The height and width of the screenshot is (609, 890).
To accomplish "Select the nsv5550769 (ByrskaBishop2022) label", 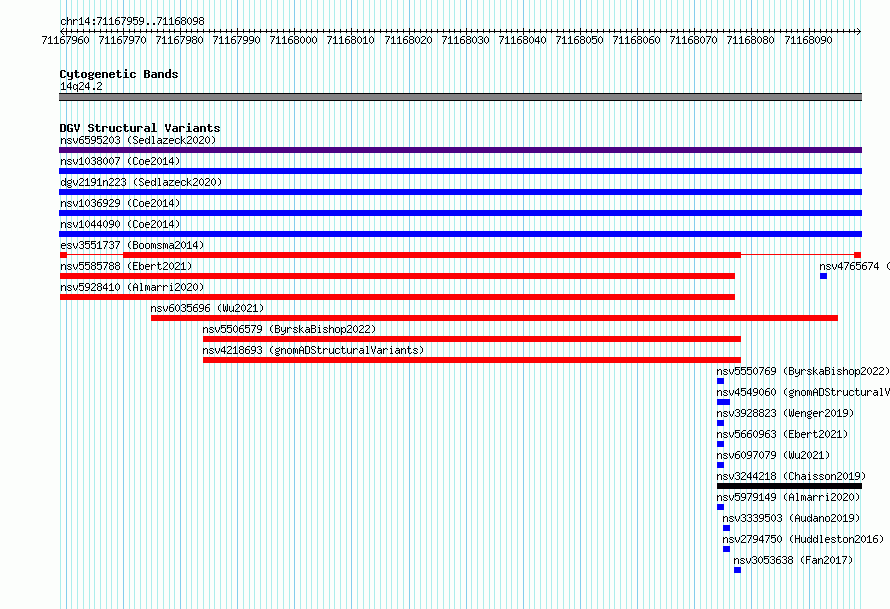I will [x=803, y=371].
